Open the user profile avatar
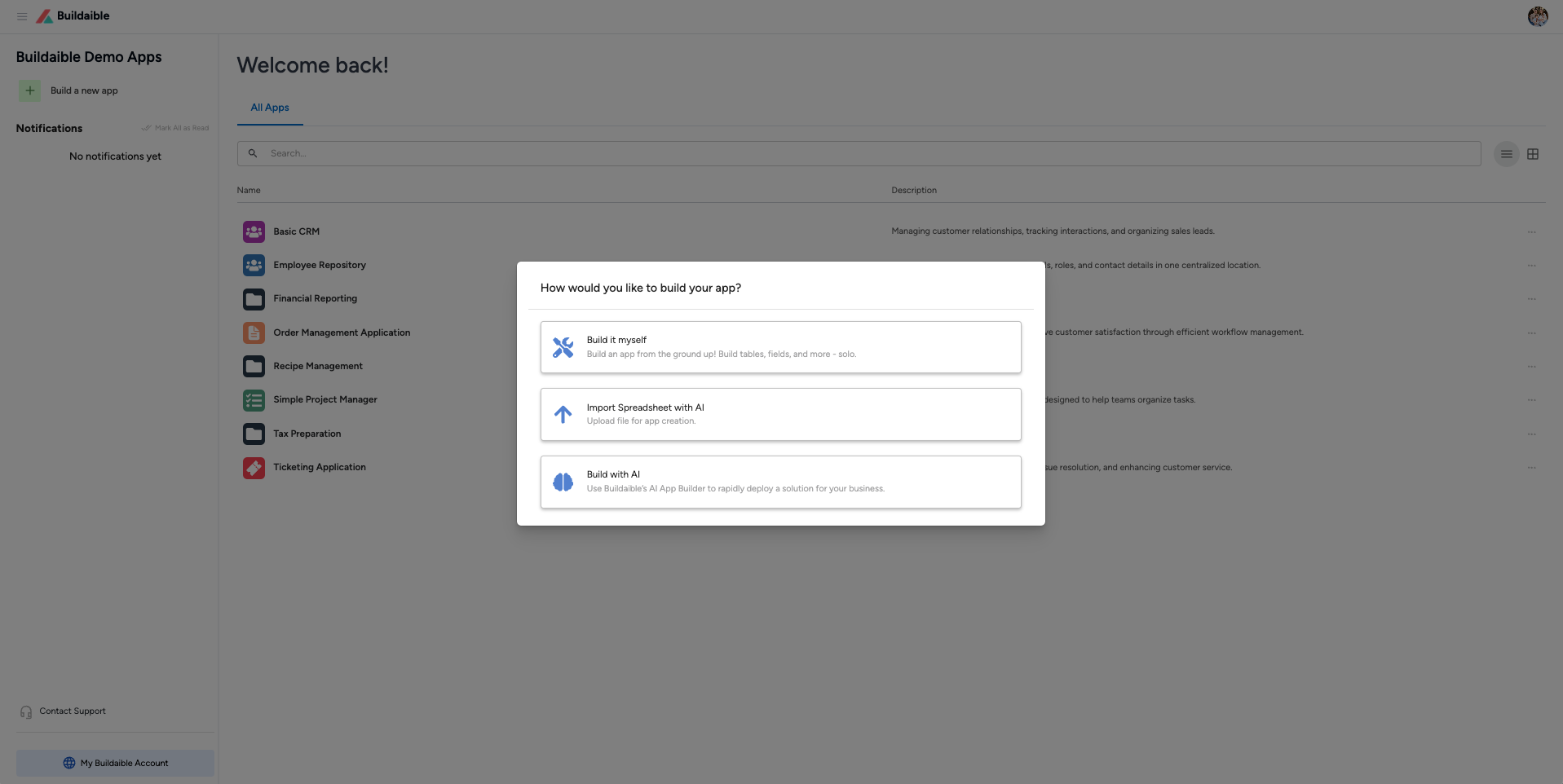Image resolution: width=1563 pixels, height=784 pixels. 1538,16
